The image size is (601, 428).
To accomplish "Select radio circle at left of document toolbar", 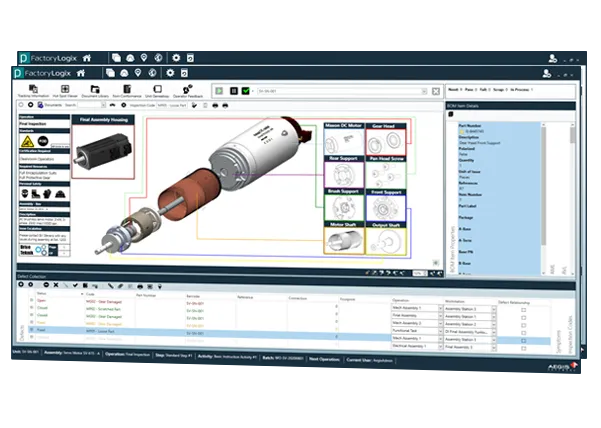I will [21, 105].
